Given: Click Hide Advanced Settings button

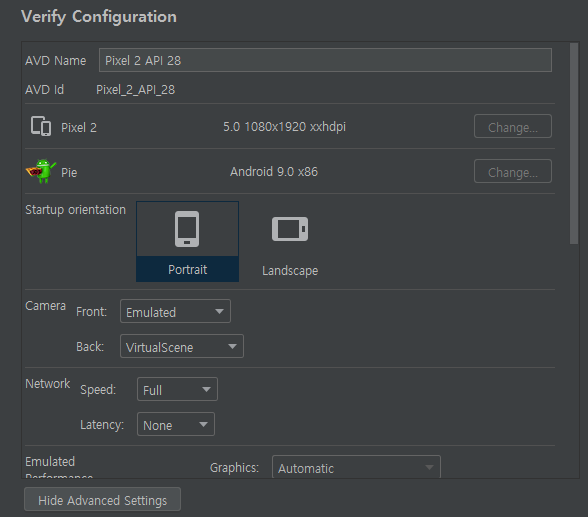Looking at the screenshot, I should 102,499.
